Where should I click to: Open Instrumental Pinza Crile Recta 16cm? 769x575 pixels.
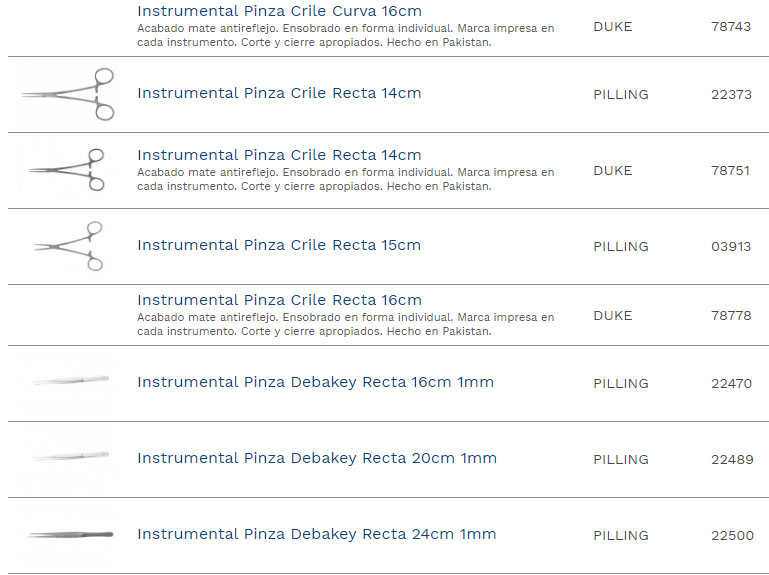click(279, 300)
